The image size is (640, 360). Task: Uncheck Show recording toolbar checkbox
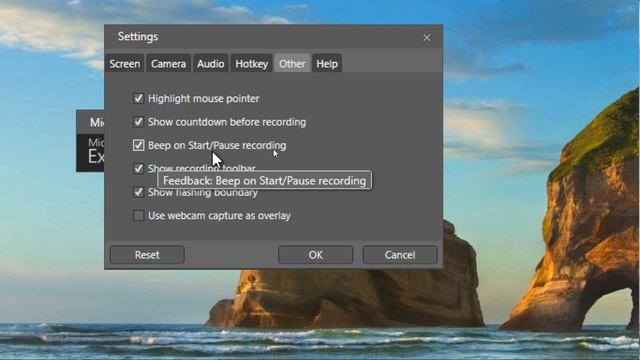[138, 169]
